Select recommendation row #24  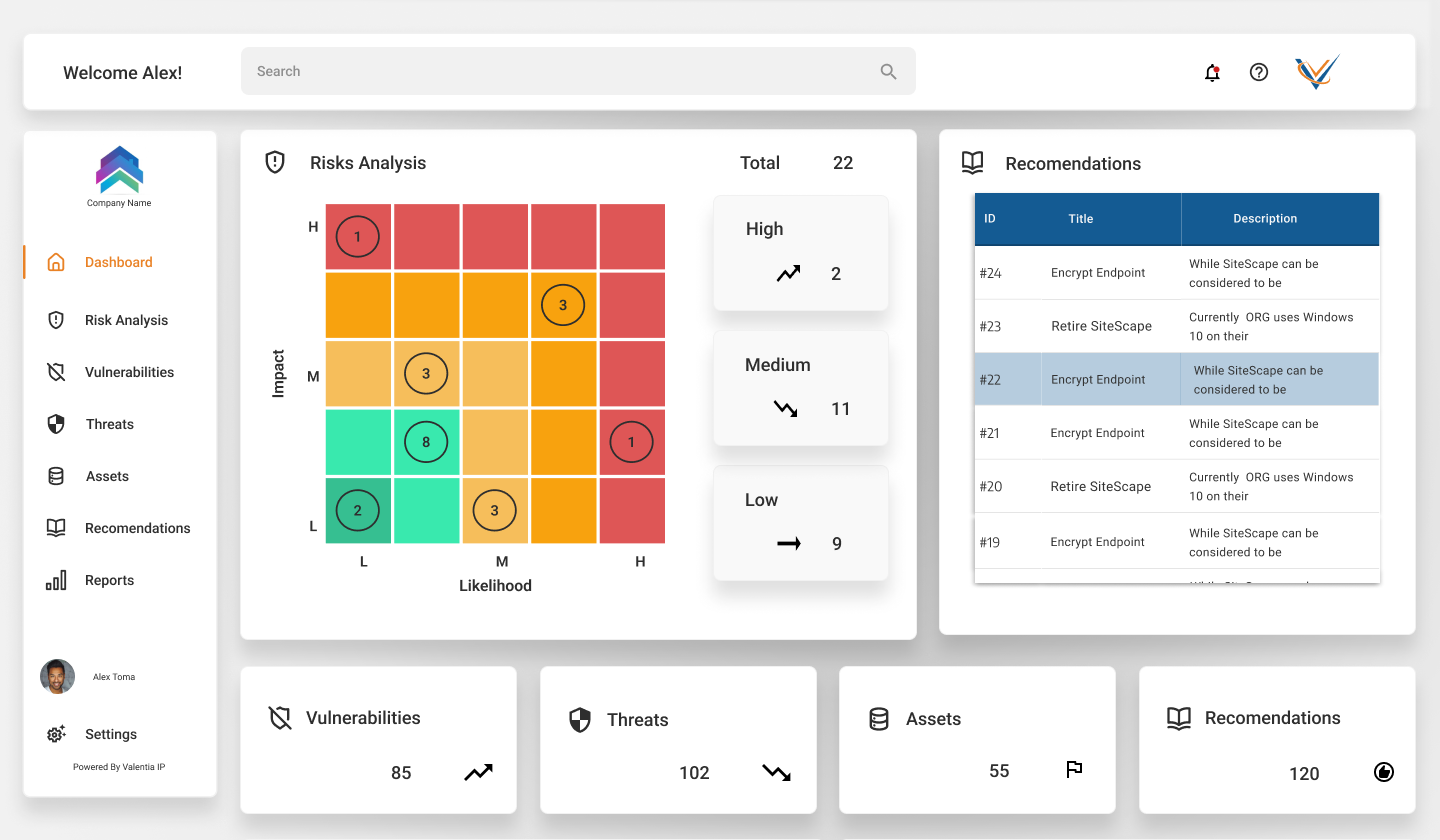[x=1177, y=273]
